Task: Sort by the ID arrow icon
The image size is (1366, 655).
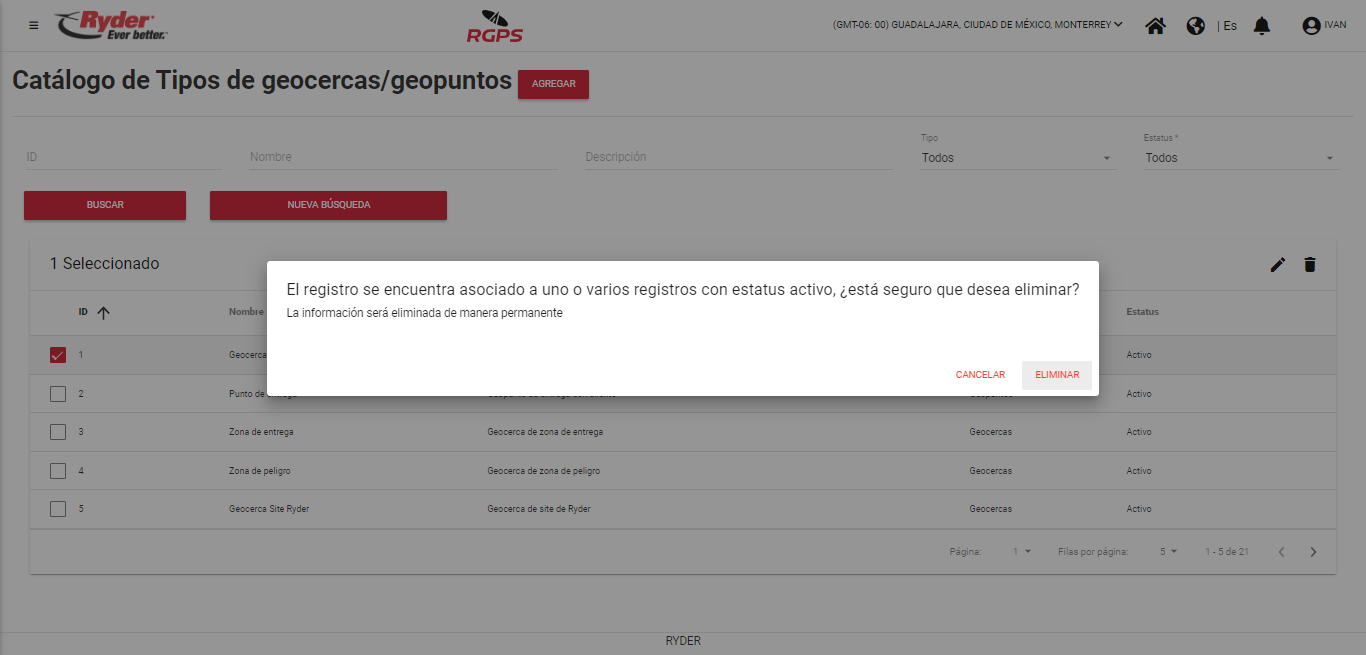Action: [103, 313]
